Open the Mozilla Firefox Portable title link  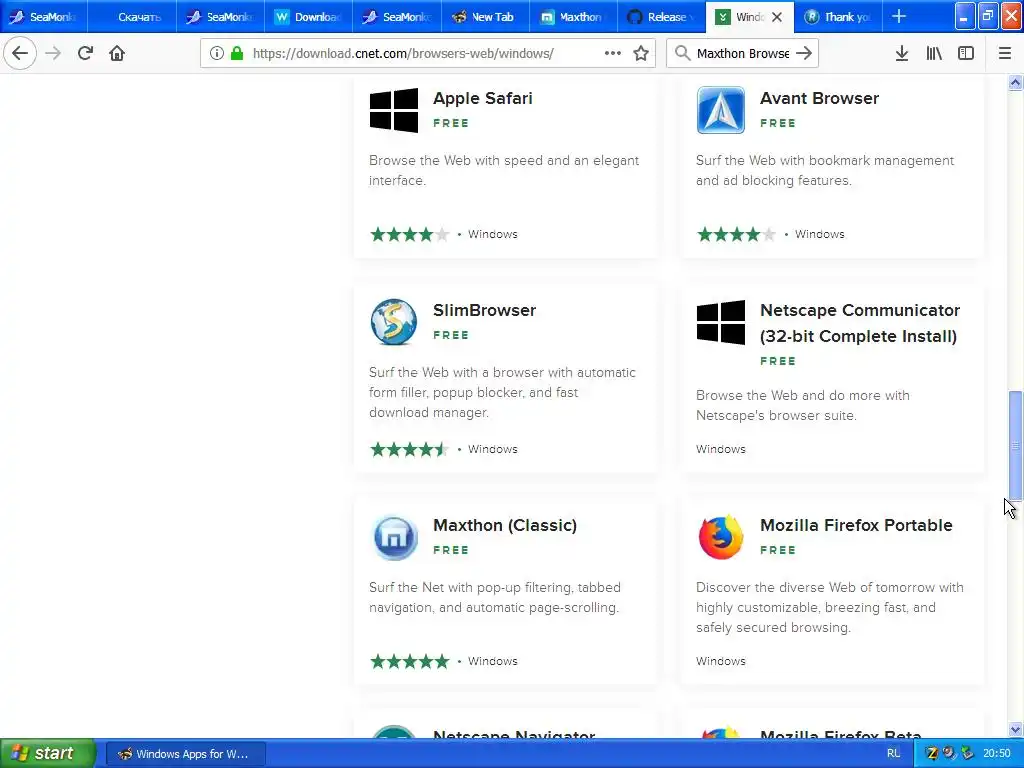click(x=856, y=525)
